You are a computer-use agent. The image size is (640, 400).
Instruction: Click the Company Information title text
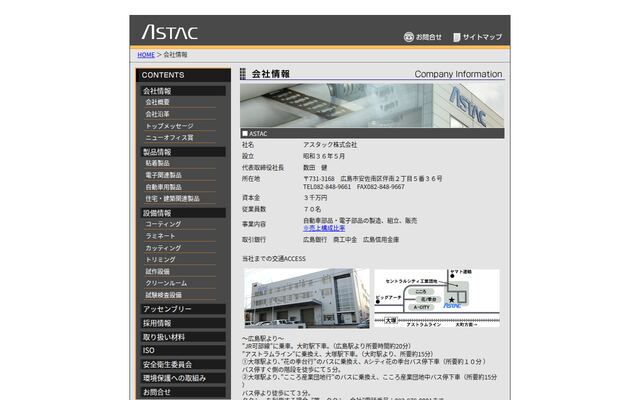[x=458, y=74]
